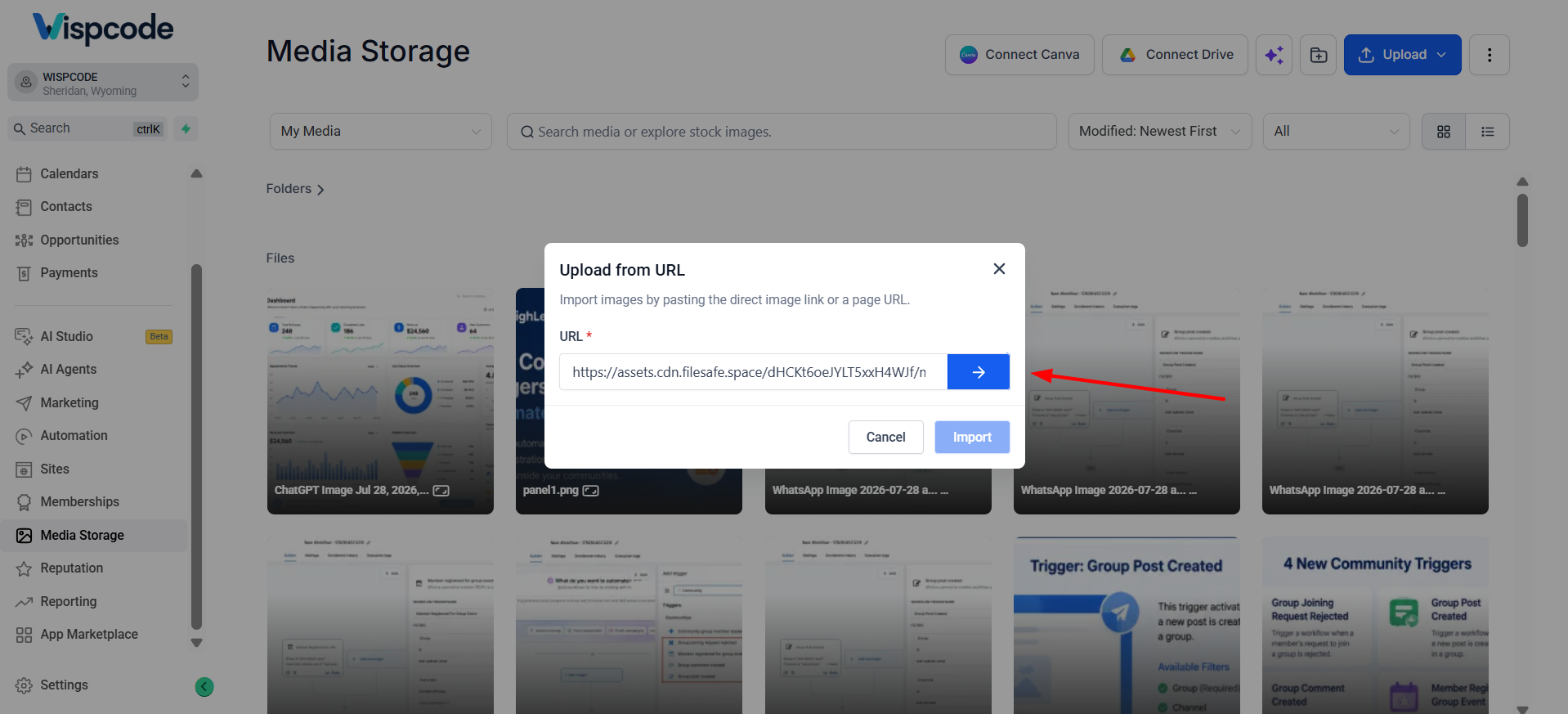Open the All file type filter dropdown
This screenshot has height=714, width=1568.
[x=1336, y=131]
